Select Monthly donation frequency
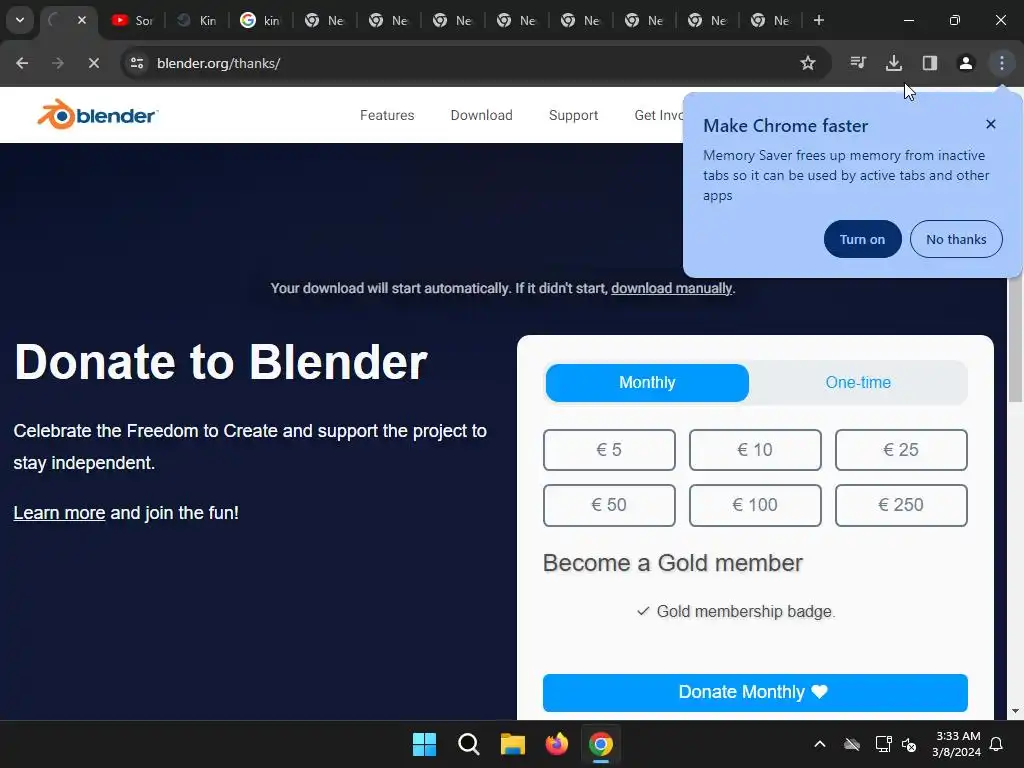 point(647,383)
